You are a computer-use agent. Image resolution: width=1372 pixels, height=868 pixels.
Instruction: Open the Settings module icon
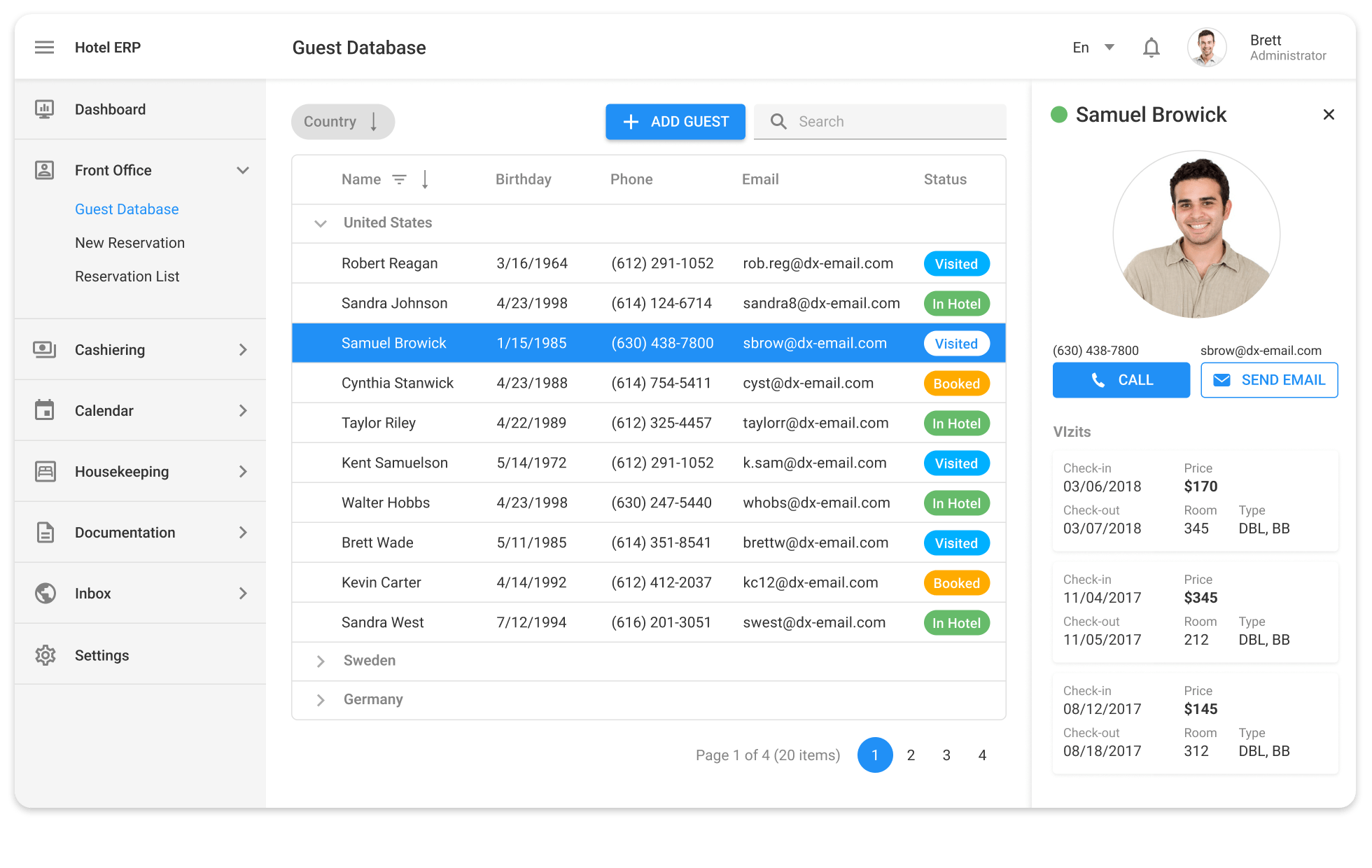click(43, 655)
